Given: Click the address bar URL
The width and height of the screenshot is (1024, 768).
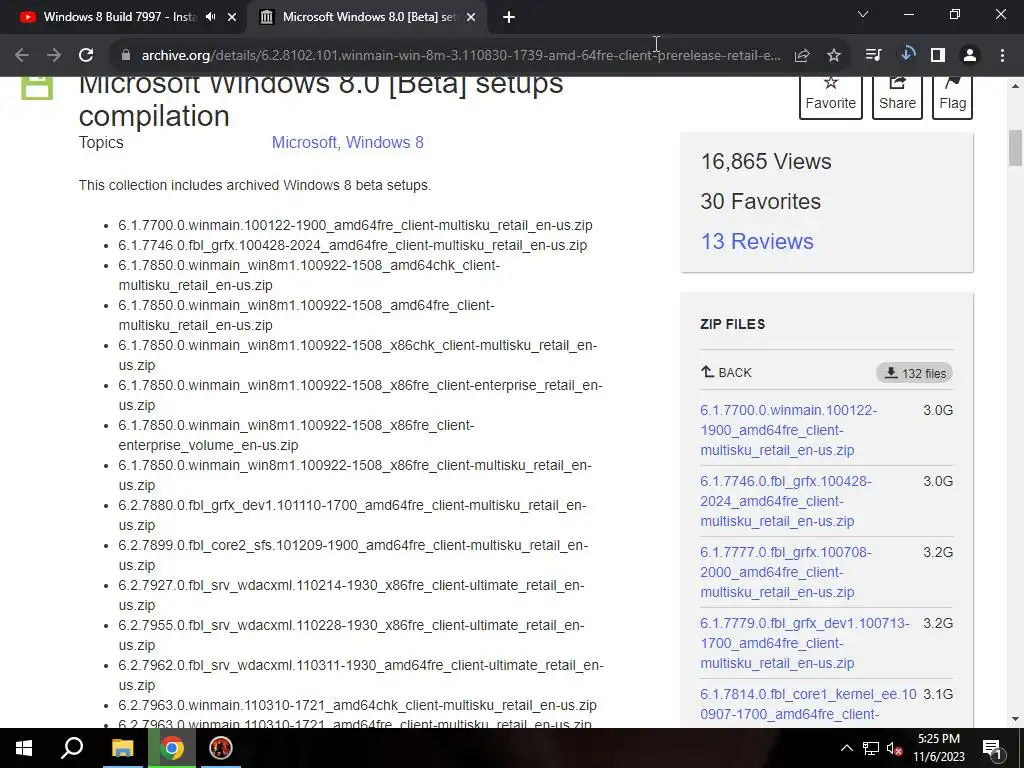Looking at the screenshot, I should pos(460,56).
